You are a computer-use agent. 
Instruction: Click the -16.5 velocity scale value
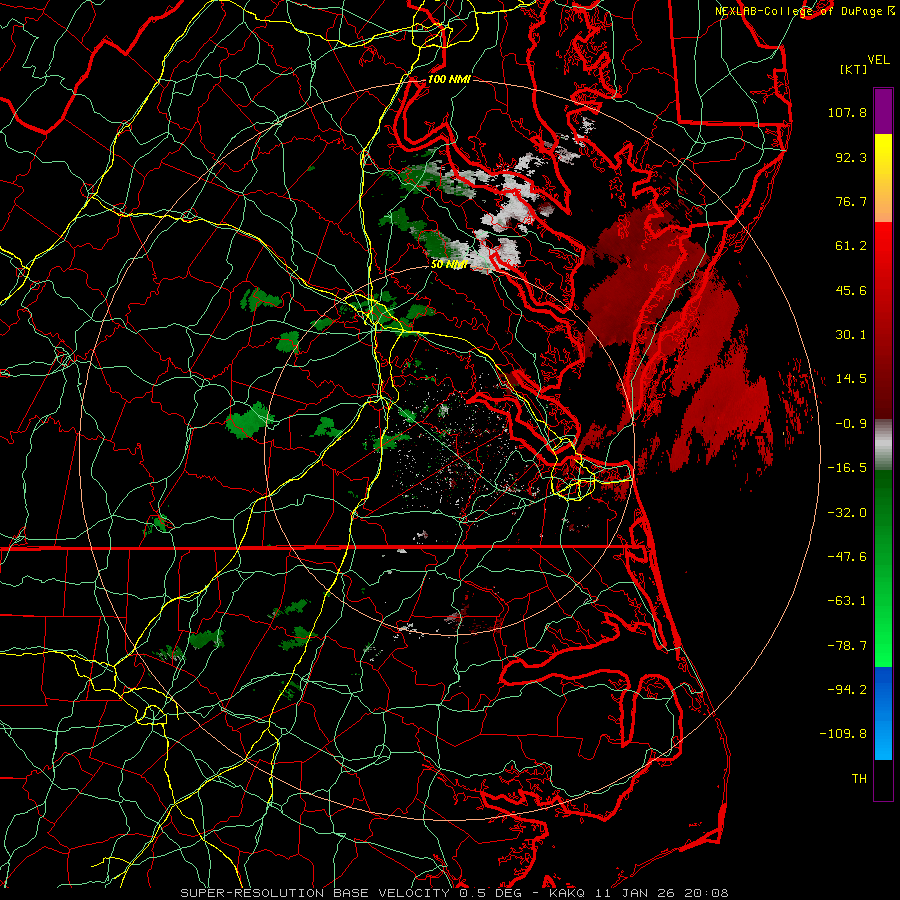pos(847,468)
